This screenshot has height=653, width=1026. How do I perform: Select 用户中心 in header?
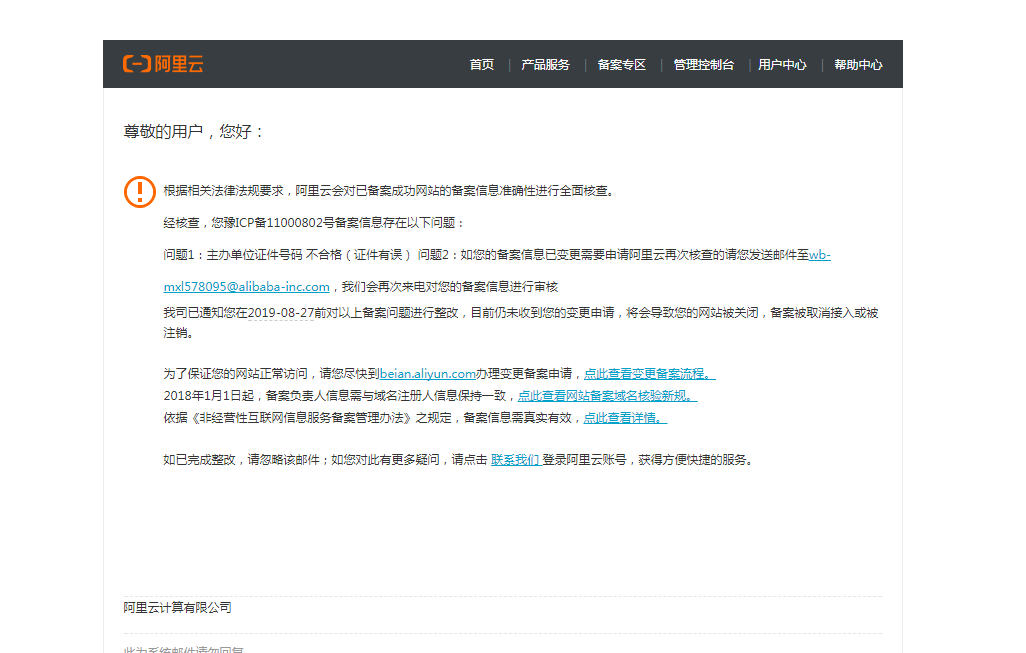pyautogui.click(x=782, y=65)
